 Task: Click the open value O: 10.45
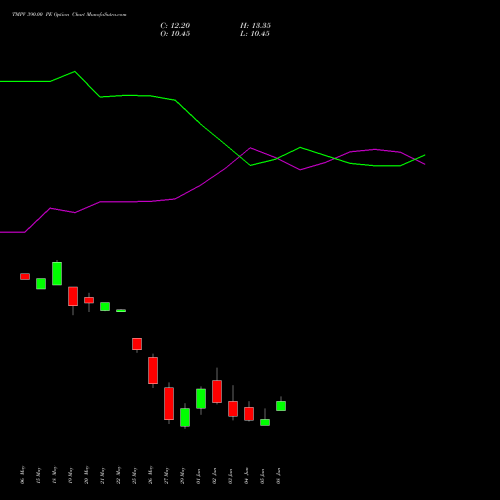(175, 34)
